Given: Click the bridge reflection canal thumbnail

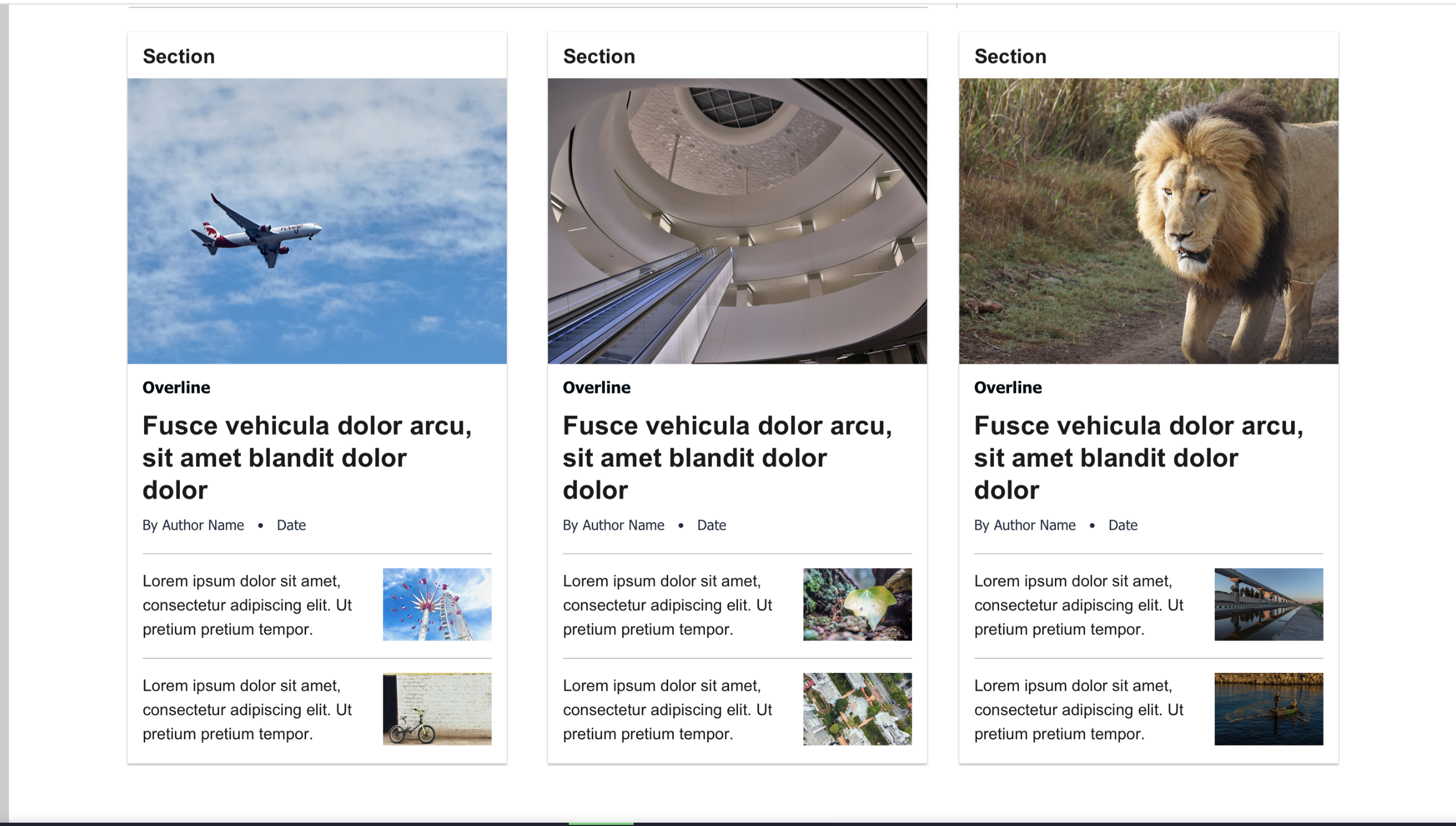Looking at the screenshot, I should pyautogui.click(x=1269, y=604).
